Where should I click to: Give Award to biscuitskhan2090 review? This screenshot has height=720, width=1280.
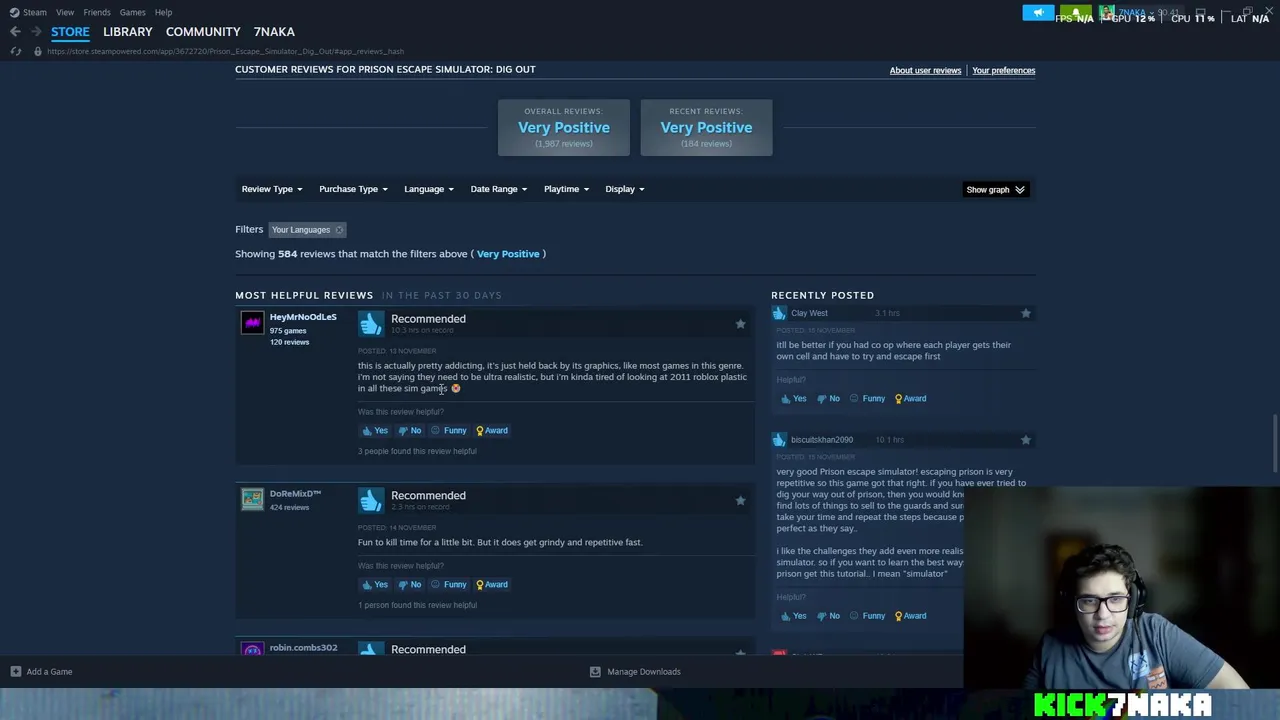coord(910,616)
